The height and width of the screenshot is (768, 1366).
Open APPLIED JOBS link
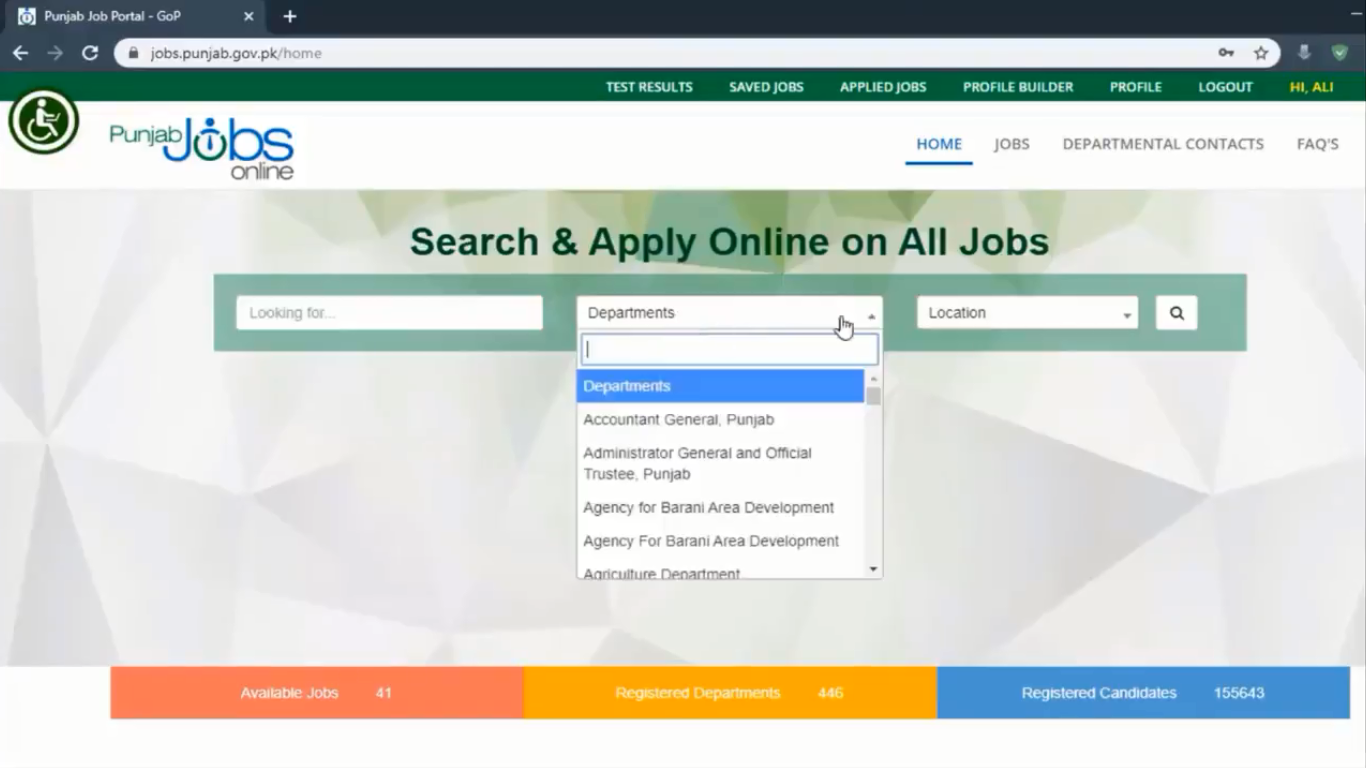point(883,87)
